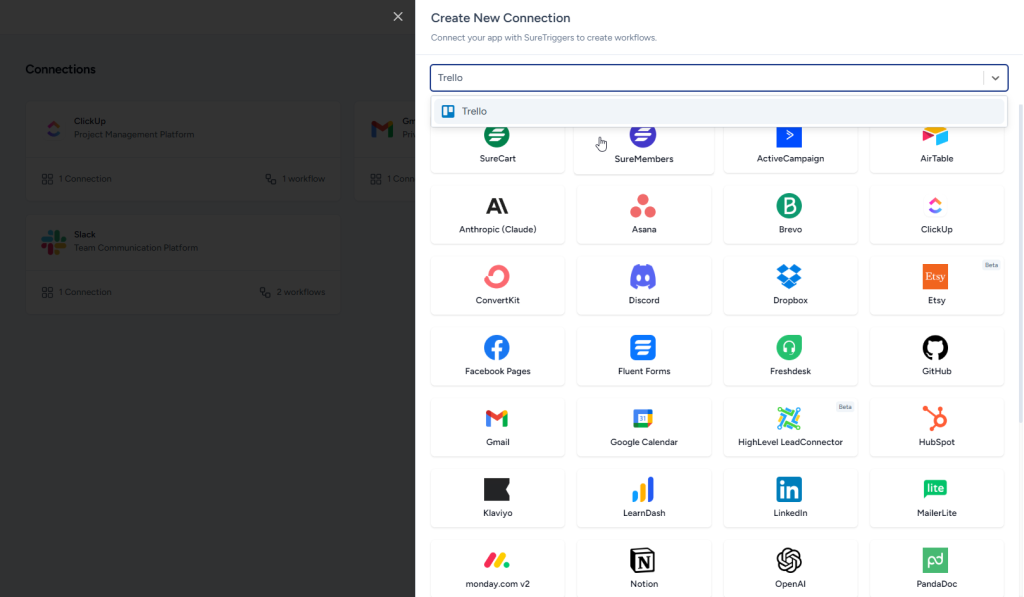Viewport: 1024px width, 597px height.
Task: Select the Klaviyo app icon
Action: [497, 489]
